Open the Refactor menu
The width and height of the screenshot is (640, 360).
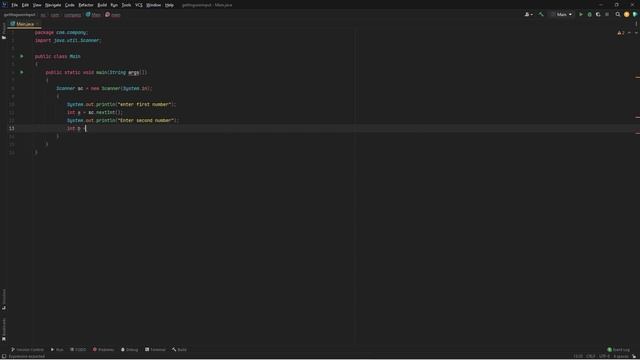(86, 5)
